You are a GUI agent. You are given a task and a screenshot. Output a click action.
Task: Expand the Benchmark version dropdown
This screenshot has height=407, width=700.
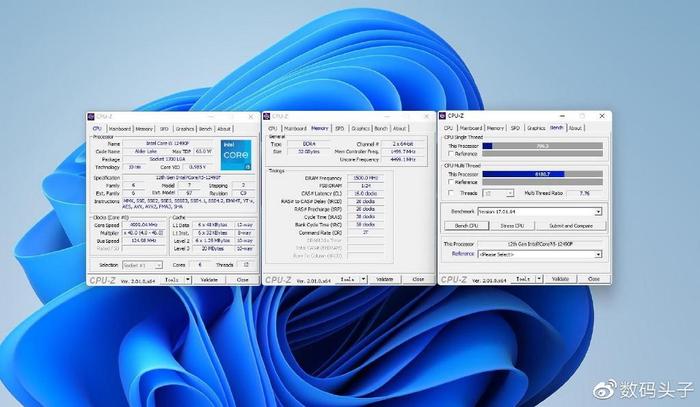540,212
